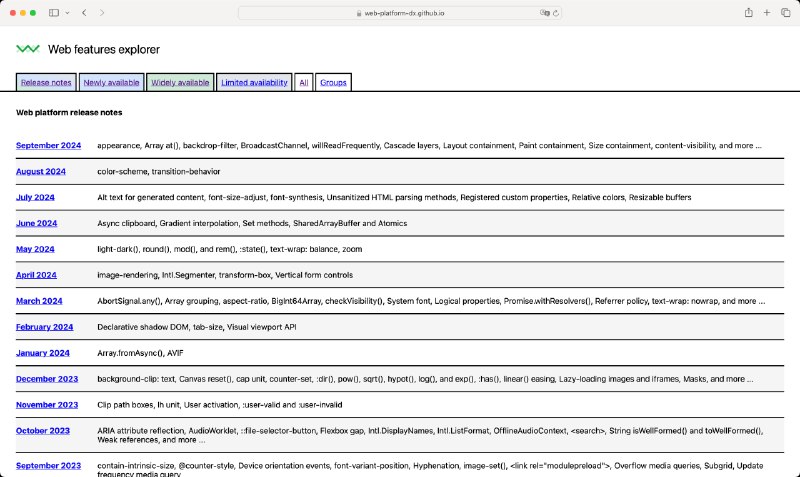800x477 pixels.
Task: Open the Share icon in toolbar
Action: pyautogui.click(x=748, y=13)
